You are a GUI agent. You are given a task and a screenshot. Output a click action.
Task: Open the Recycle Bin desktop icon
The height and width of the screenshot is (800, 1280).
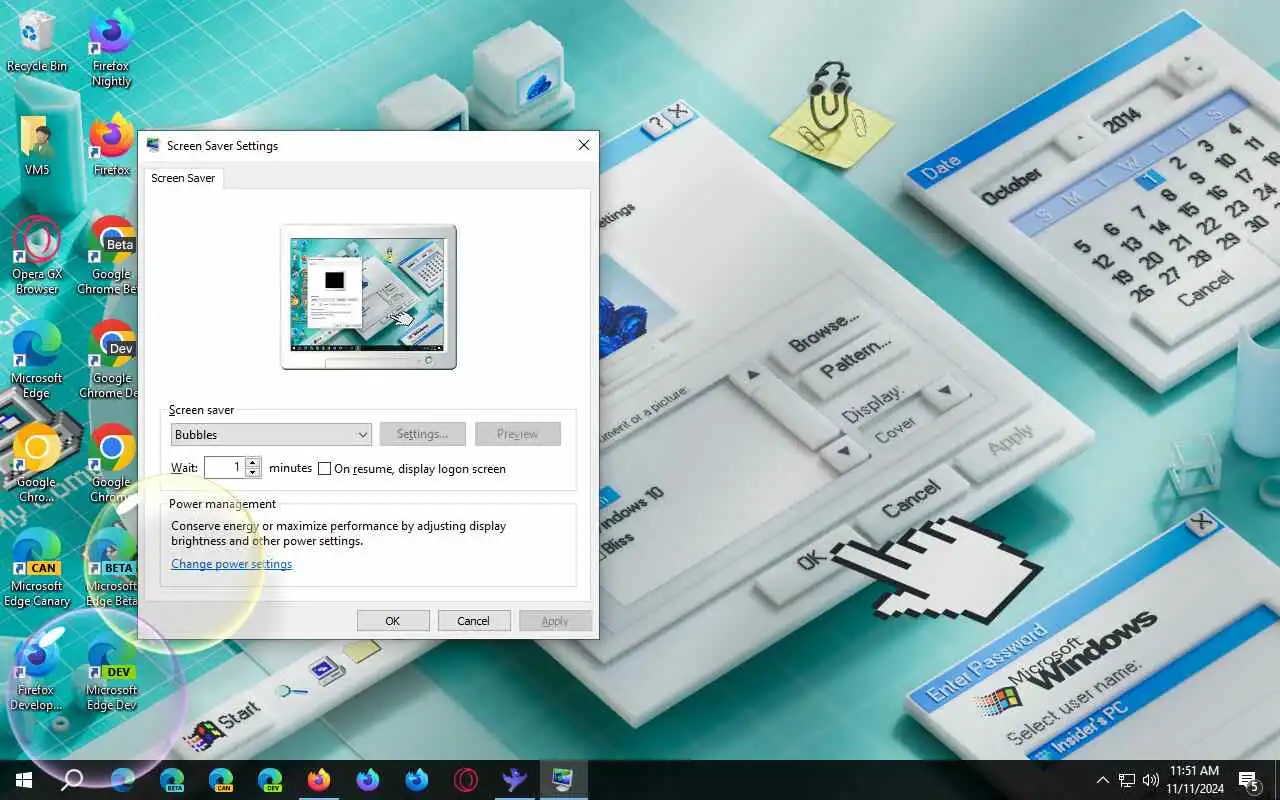(37, 42)
